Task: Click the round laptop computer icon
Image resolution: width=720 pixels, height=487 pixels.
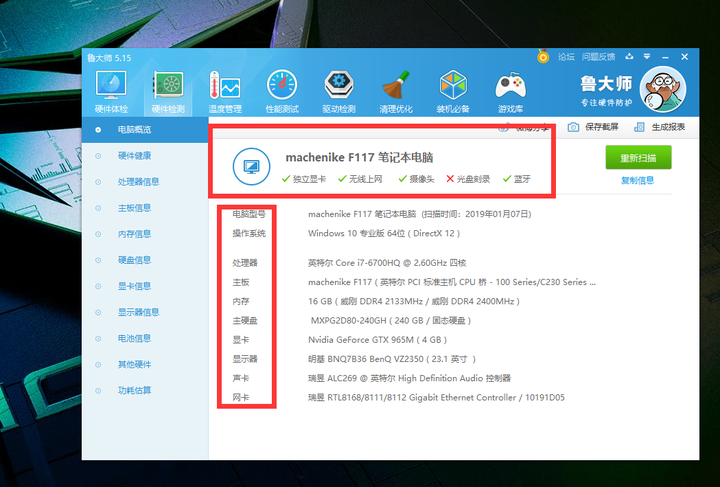Action: point(251,166)
